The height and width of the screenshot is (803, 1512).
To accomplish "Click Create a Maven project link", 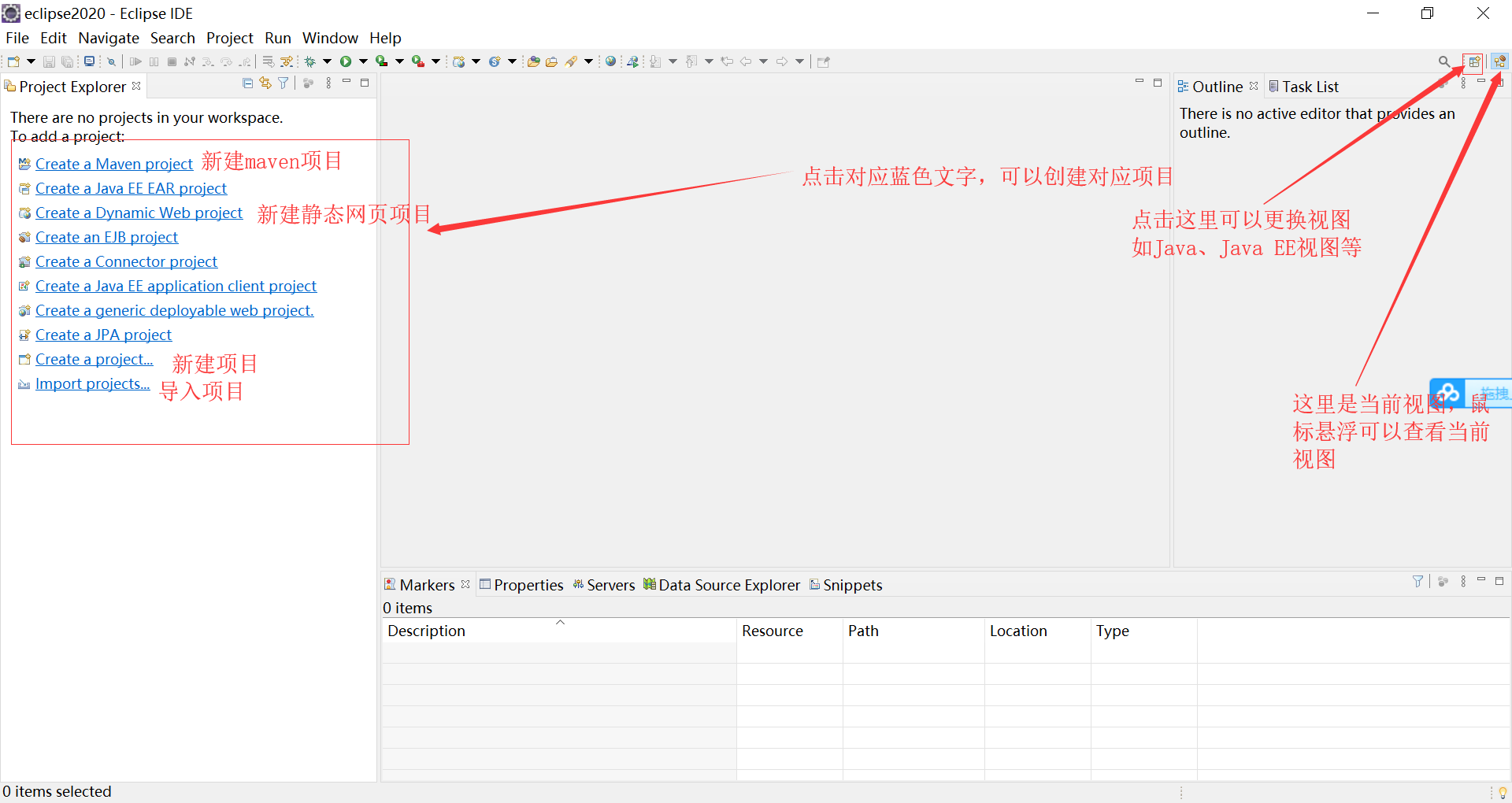I will click(x=113, y=164).
